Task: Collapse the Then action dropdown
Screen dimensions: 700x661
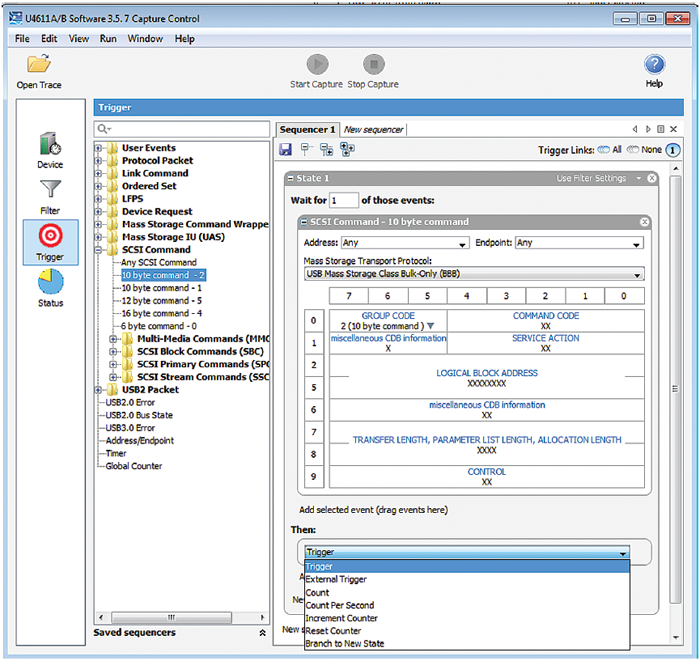Action: 622,553
